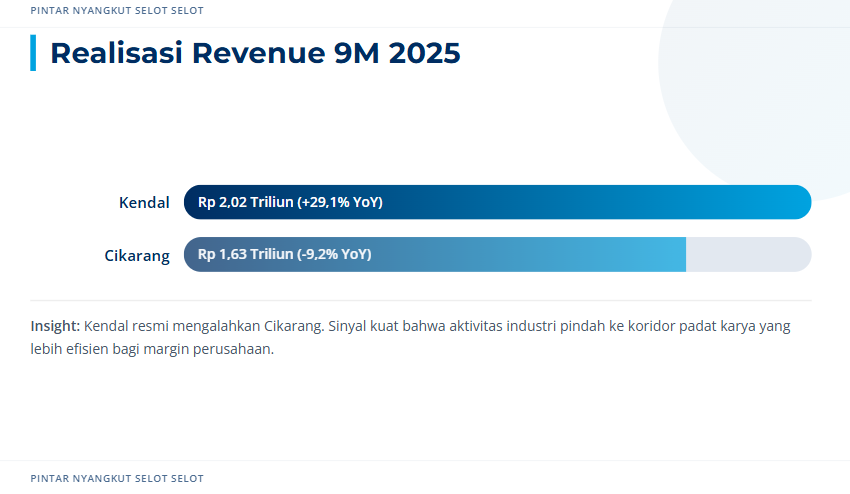This screenshot has width=850, height=494.
Task: Click the "Cikarang" row label
Action: click(137, 254)
